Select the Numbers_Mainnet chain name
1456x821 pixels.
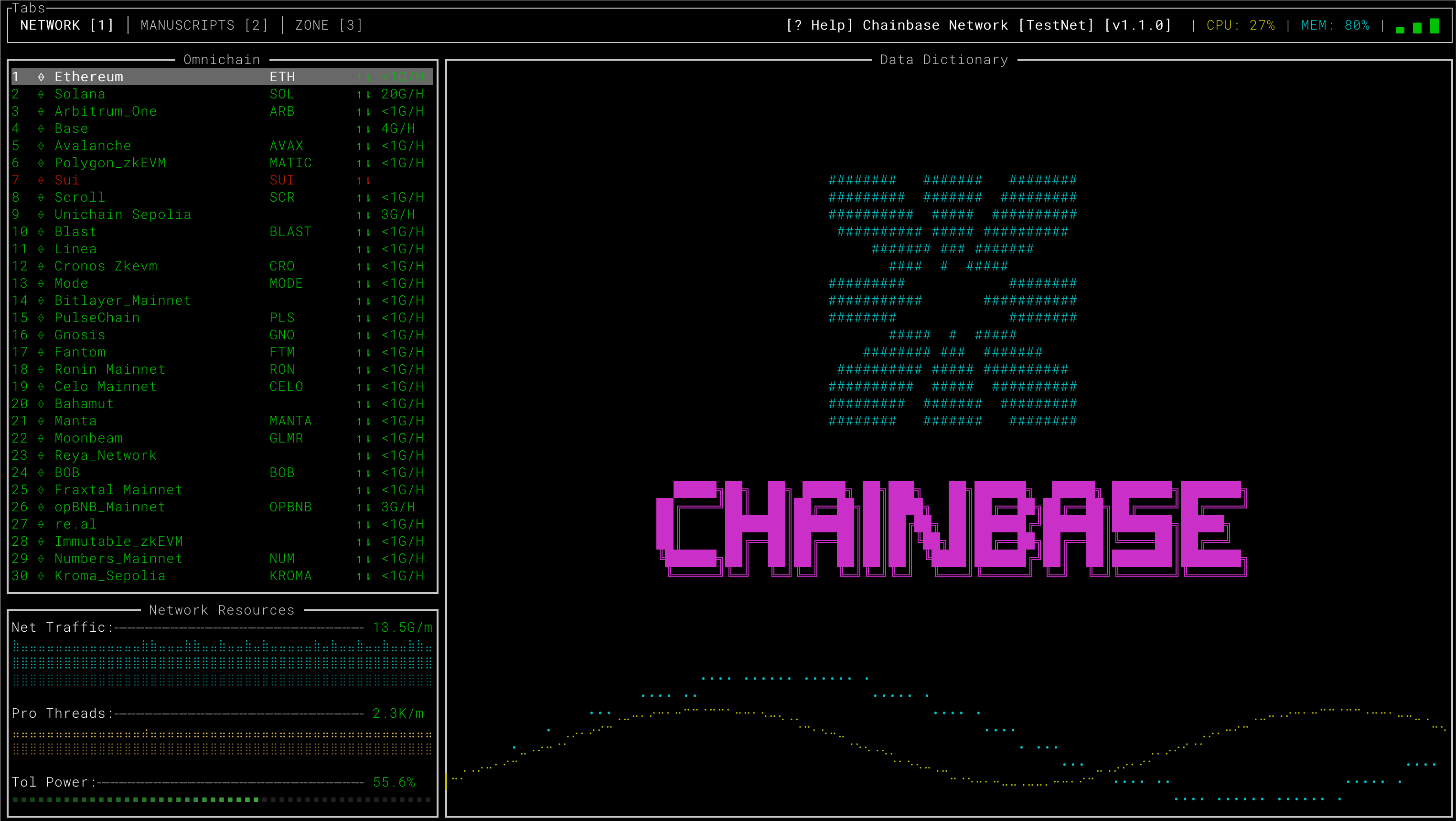[118, 559]
